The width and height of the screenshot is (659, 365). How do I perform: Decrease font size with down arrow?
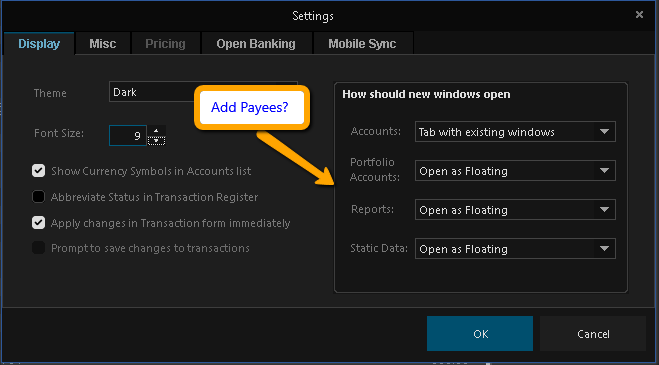point(156,140)
